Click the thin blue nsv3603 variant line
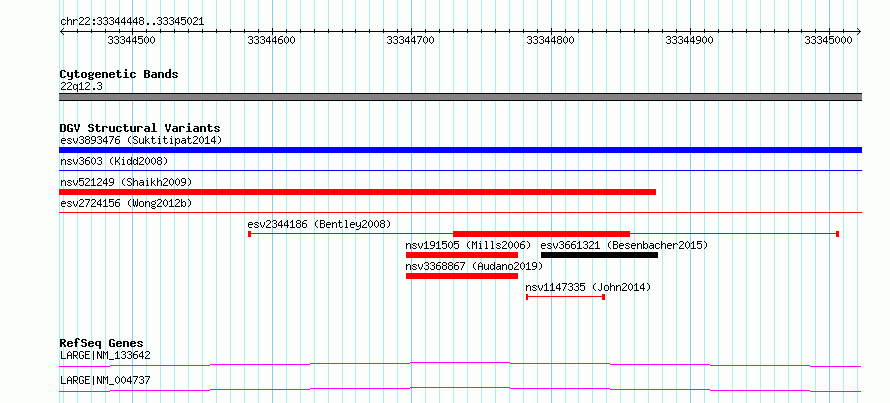 coord(460,170)
